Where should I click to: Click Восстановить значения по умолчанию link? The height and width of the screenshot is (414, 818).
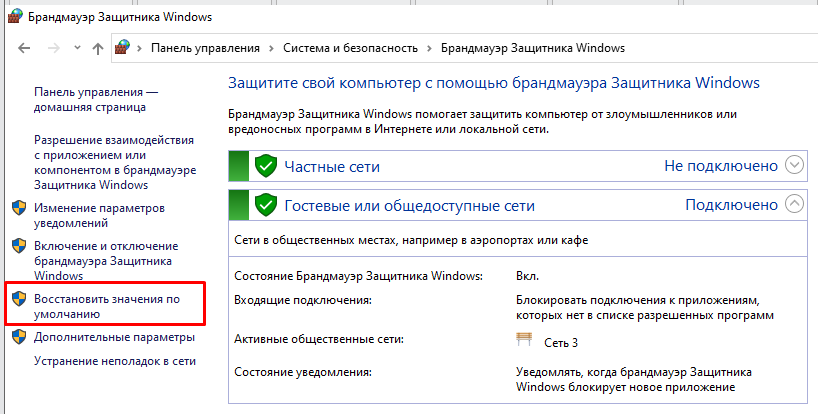tap(106, 306)
